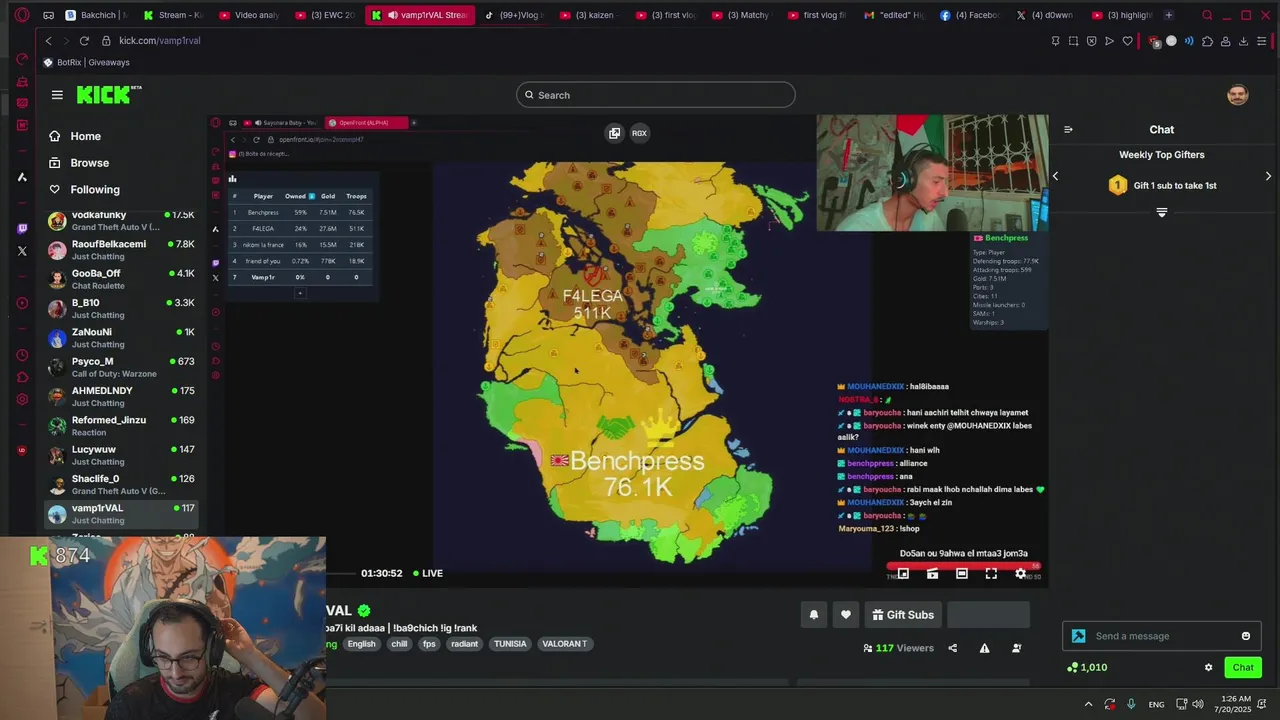Select the TUNISIA stream tag
Viewport: 1280px width, 720px height.
coord(510,644)
